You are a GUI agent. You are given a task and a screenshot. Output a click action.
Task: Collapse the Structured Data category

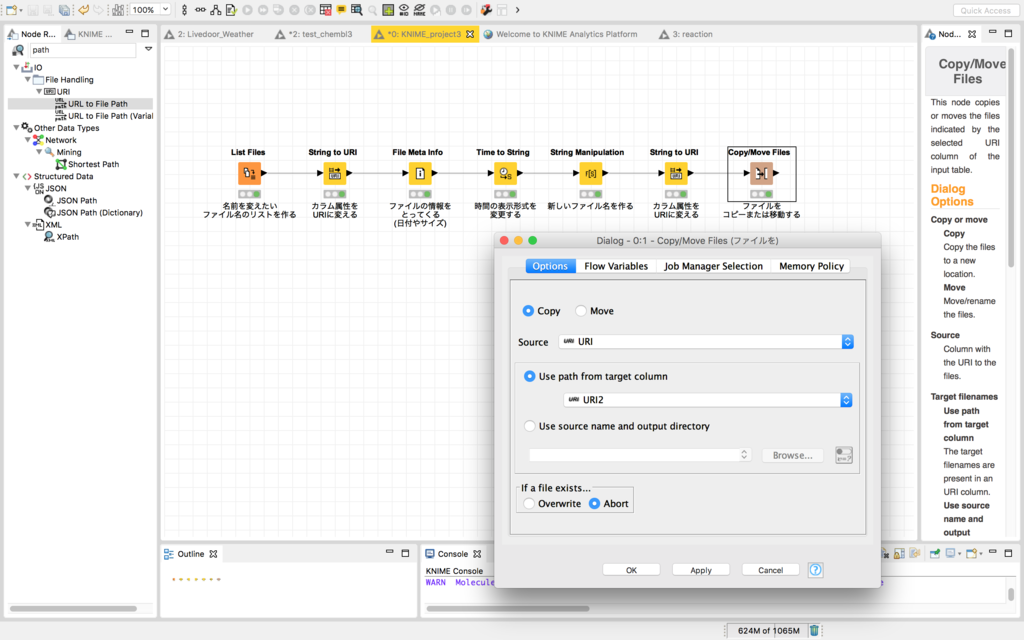click(x=16, y=176)
